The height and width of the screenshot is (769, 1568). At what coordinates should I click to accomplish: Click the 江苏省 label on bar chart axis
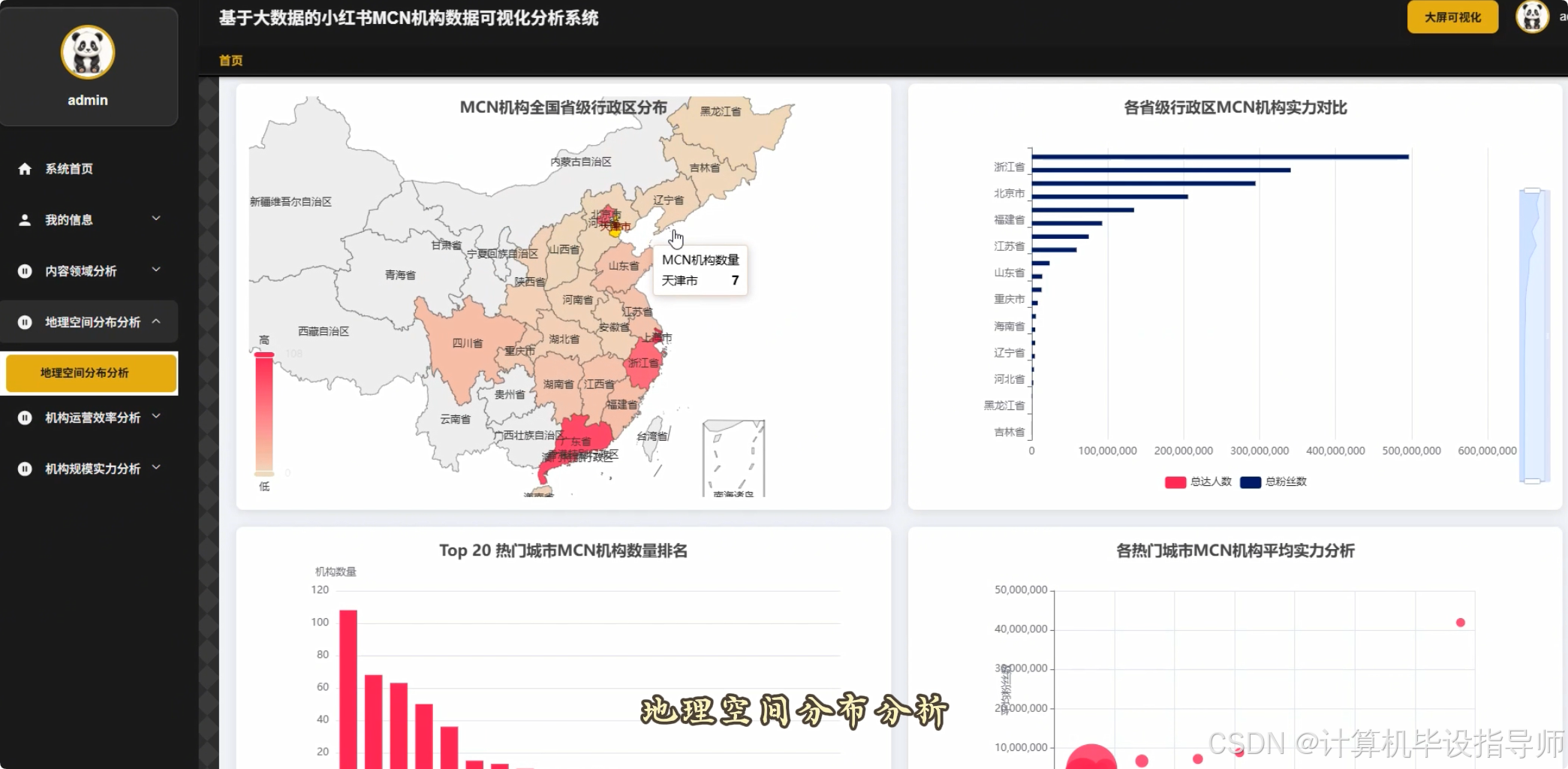tap(1009, 246)
